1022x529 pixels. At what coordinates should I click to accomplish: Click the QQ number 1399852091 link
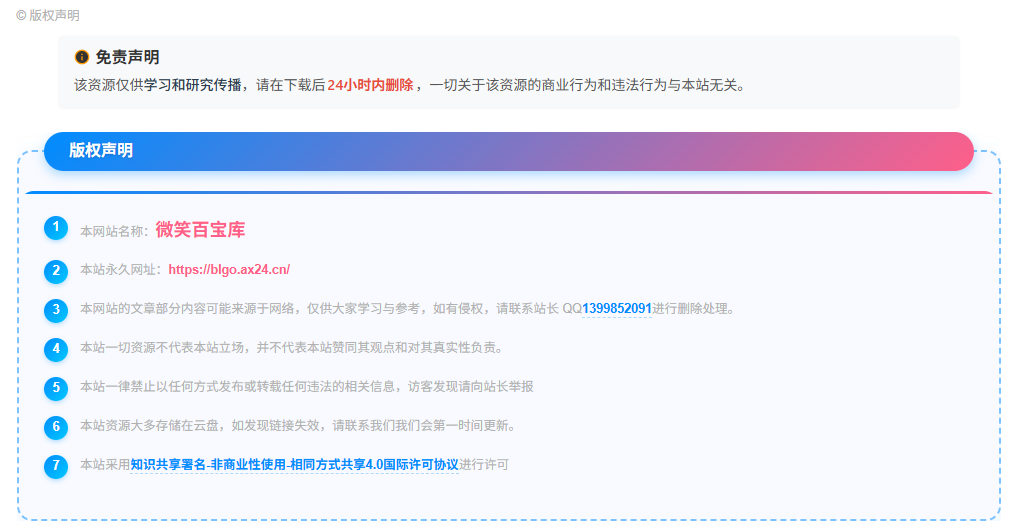click(617, 309)
